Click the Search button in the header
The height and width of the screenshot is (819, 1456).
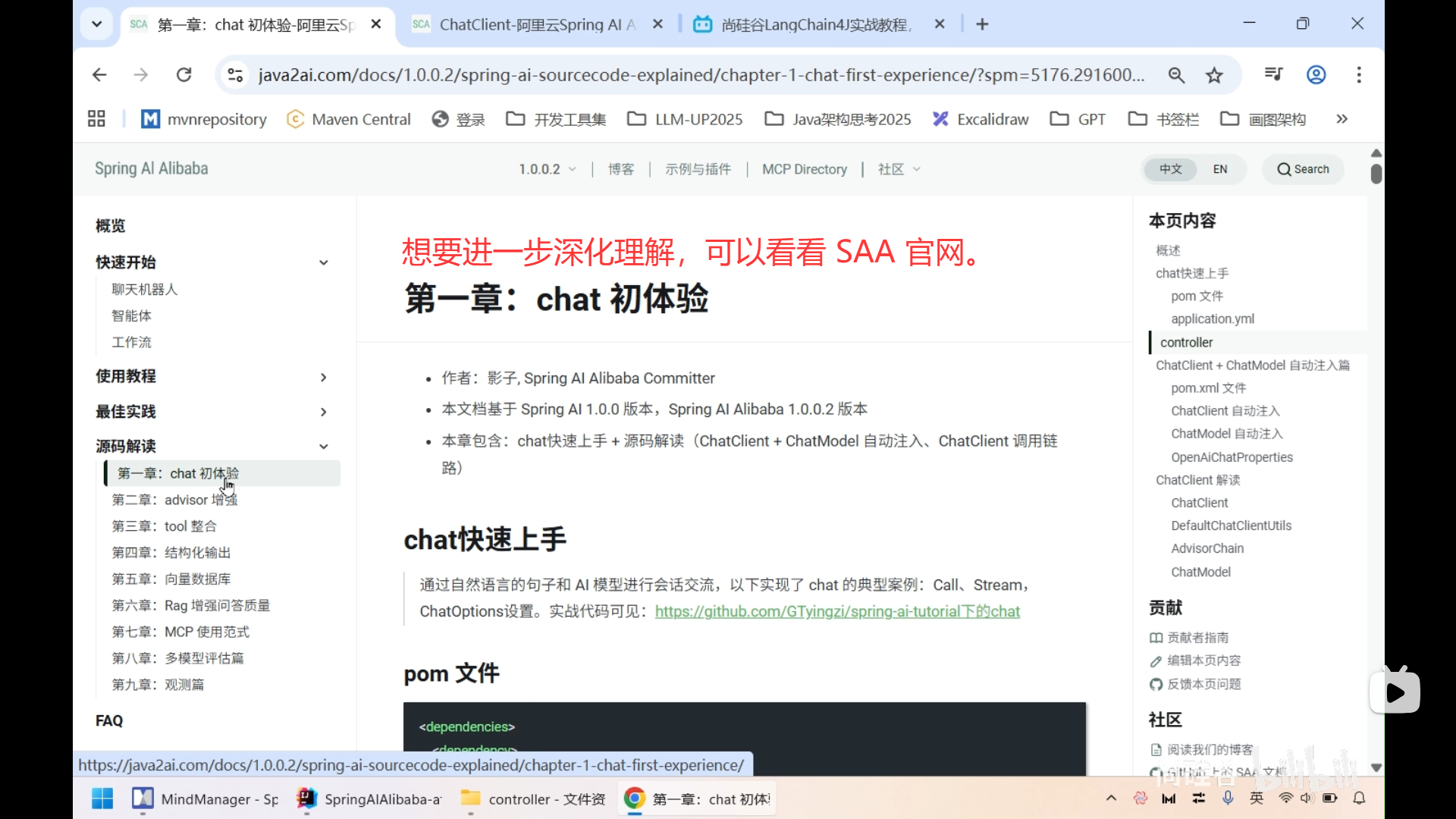click(x=1303, y=169)
